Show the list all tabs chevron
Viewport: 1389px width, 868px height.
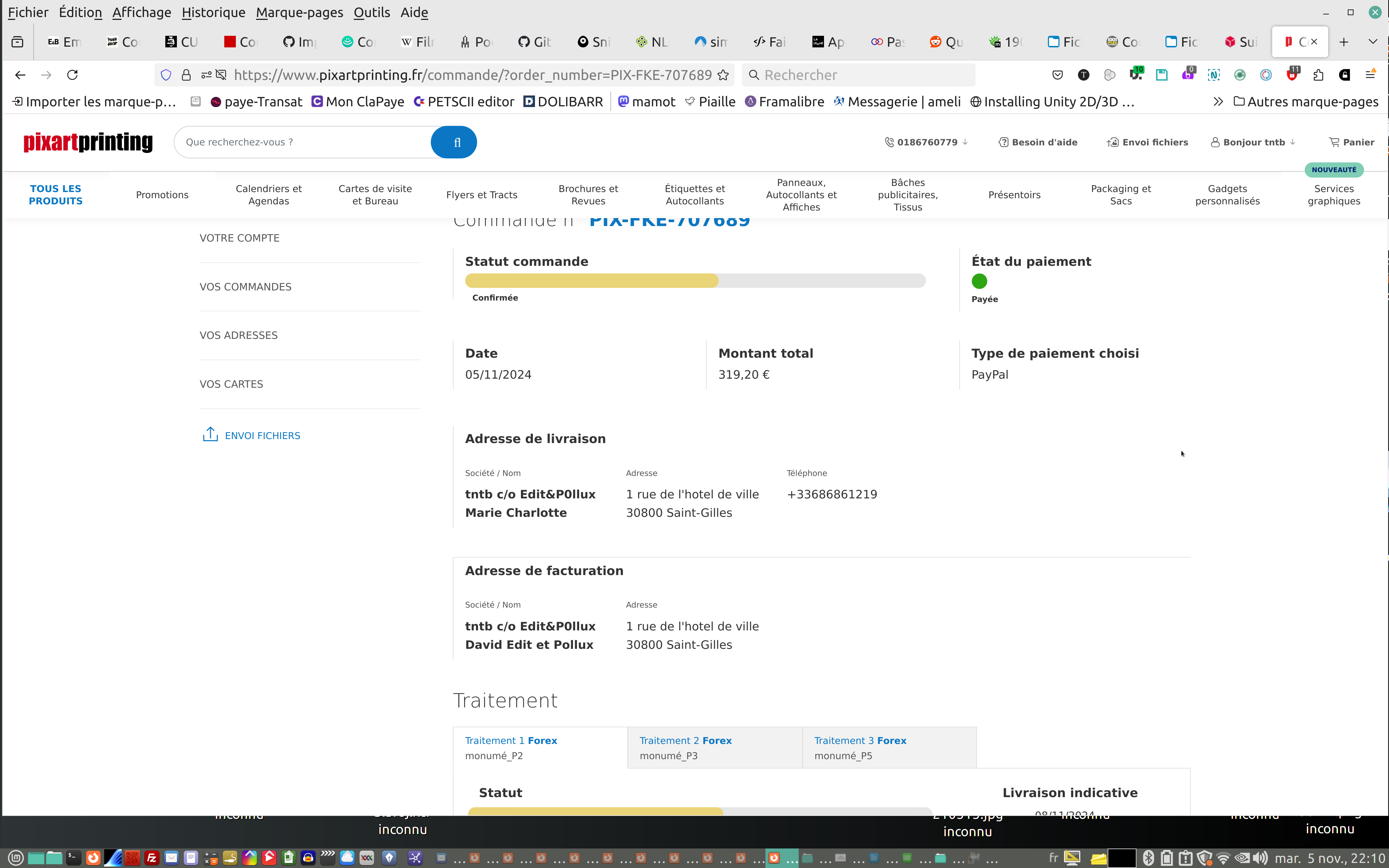(x=1372, y=42)
